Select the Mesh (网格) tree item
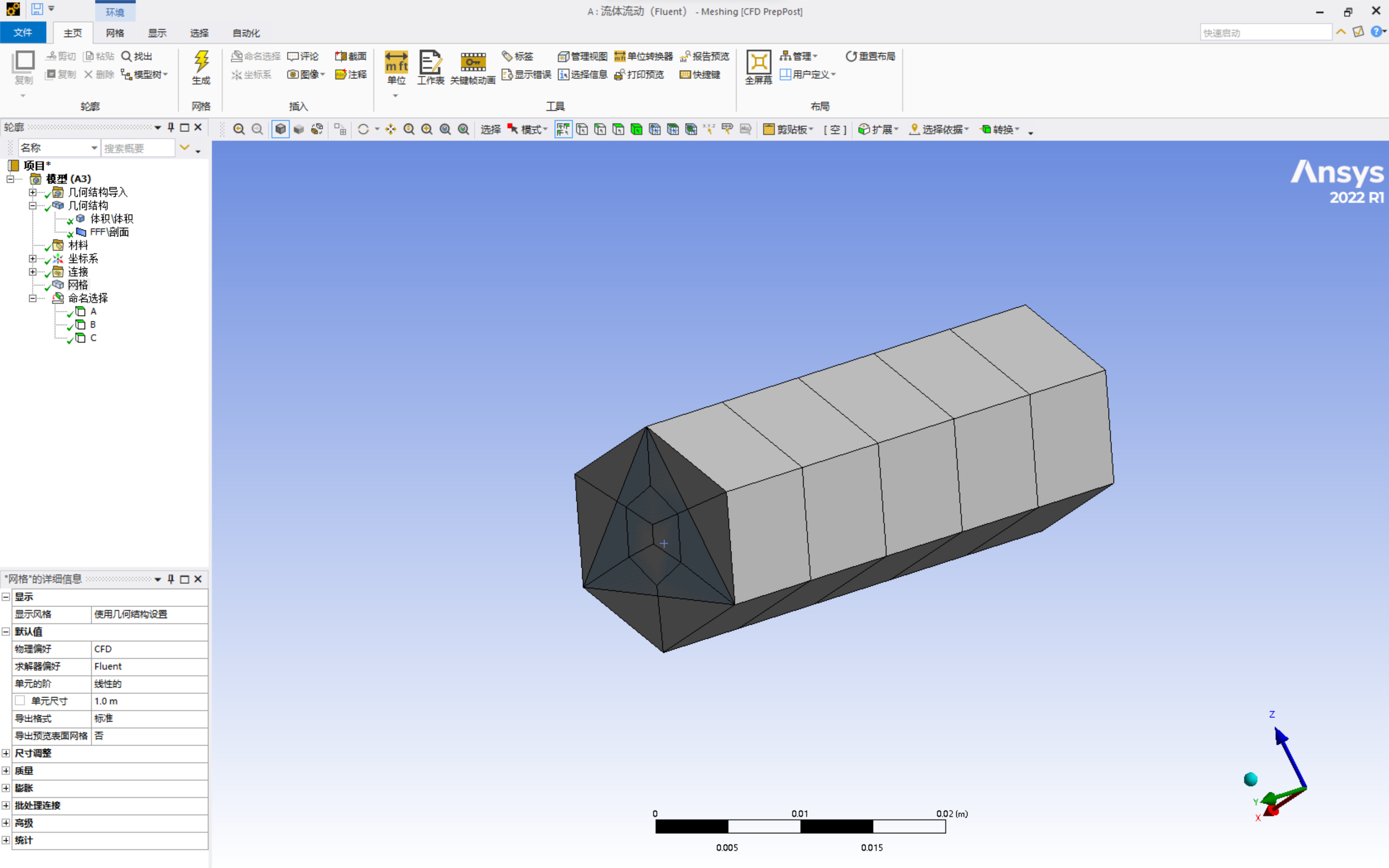The image size is (1389, 868). tap(78, 285)
